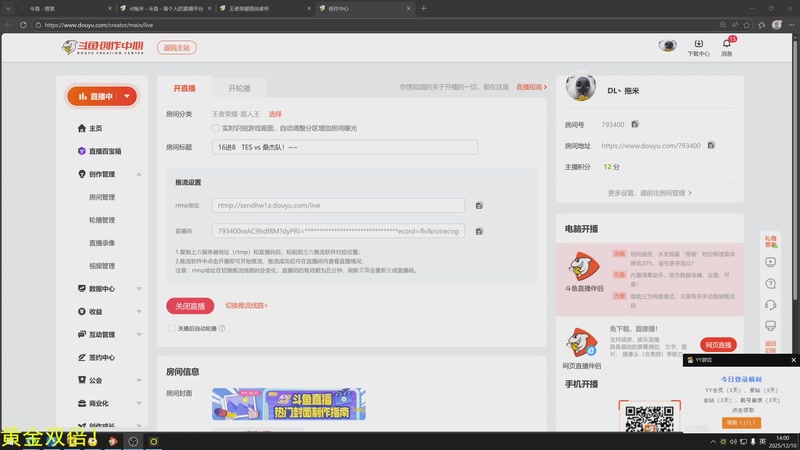
Task: Open 视频管理 in the sidebar
Action: (102, 266)
